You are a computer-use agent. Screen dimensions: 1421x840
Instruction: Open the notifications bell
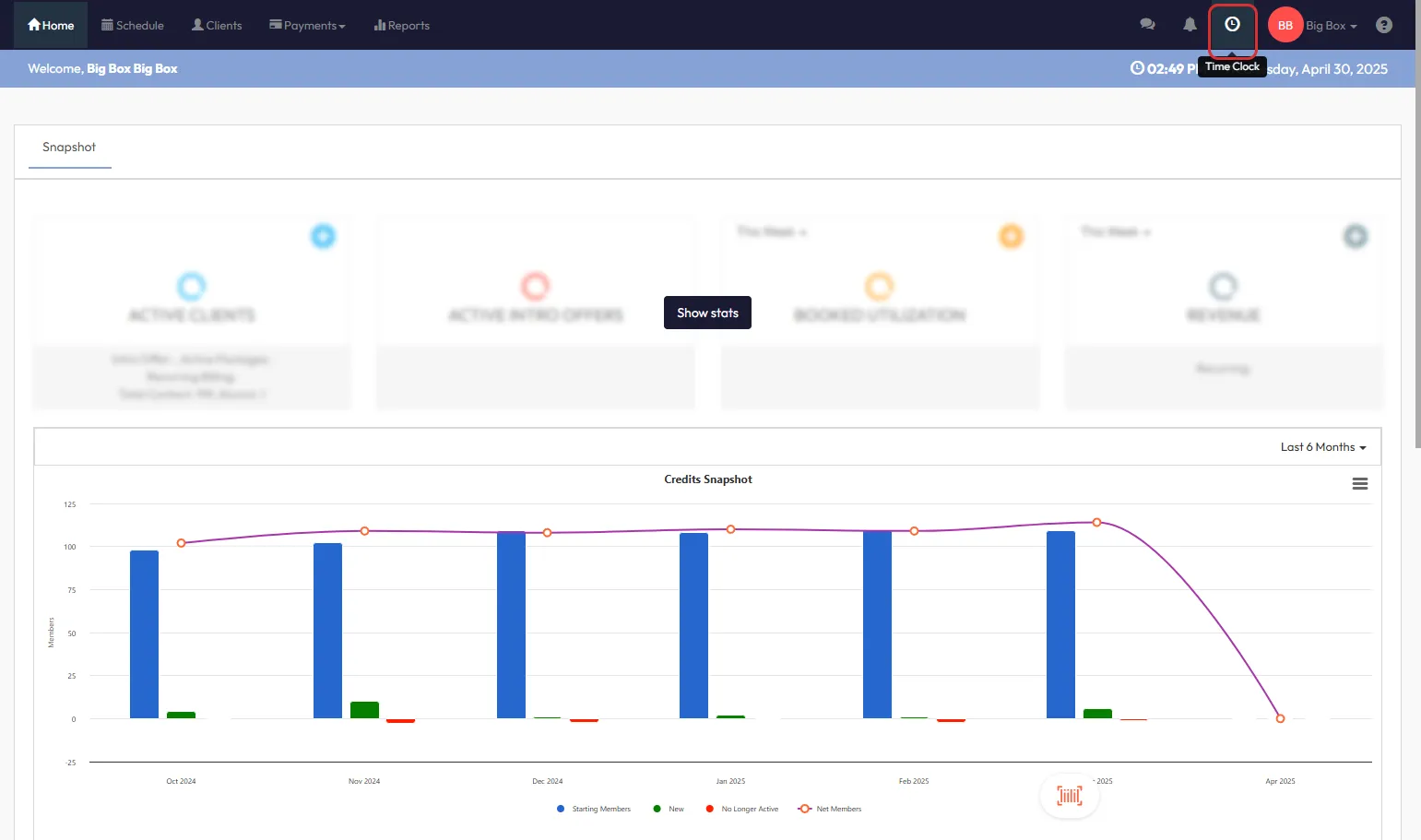pyautogui.click(x=1190, y=25)
